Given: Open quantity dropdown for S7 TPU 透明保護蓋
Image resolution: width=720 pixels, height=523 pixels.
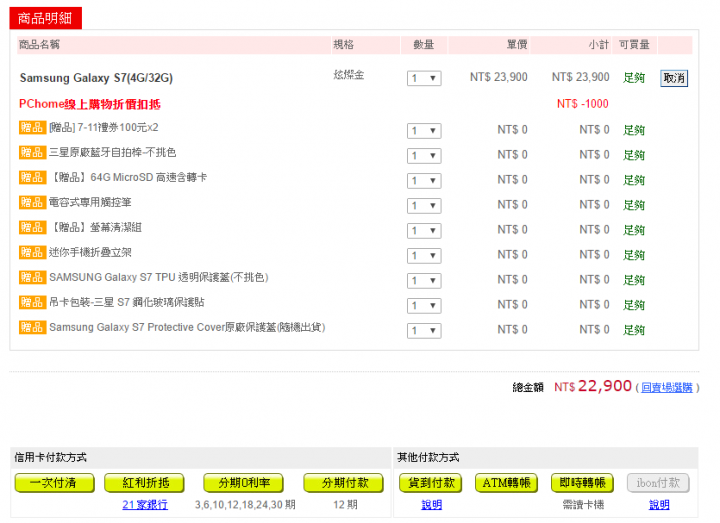Looking at the screenshot, I should tap(424, 281).
